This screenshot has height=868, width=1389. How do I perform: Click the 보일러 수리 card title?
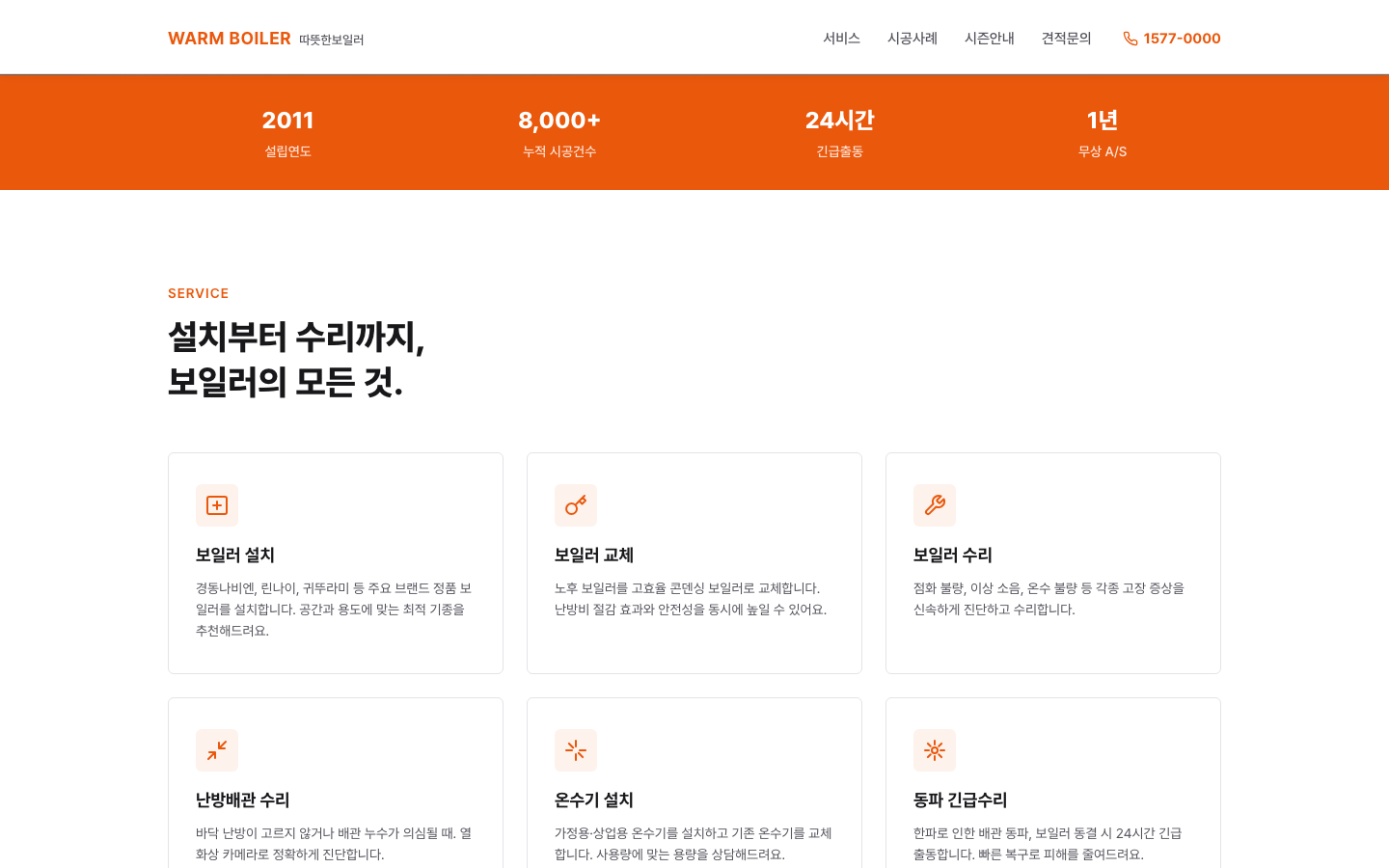point(953,556)
